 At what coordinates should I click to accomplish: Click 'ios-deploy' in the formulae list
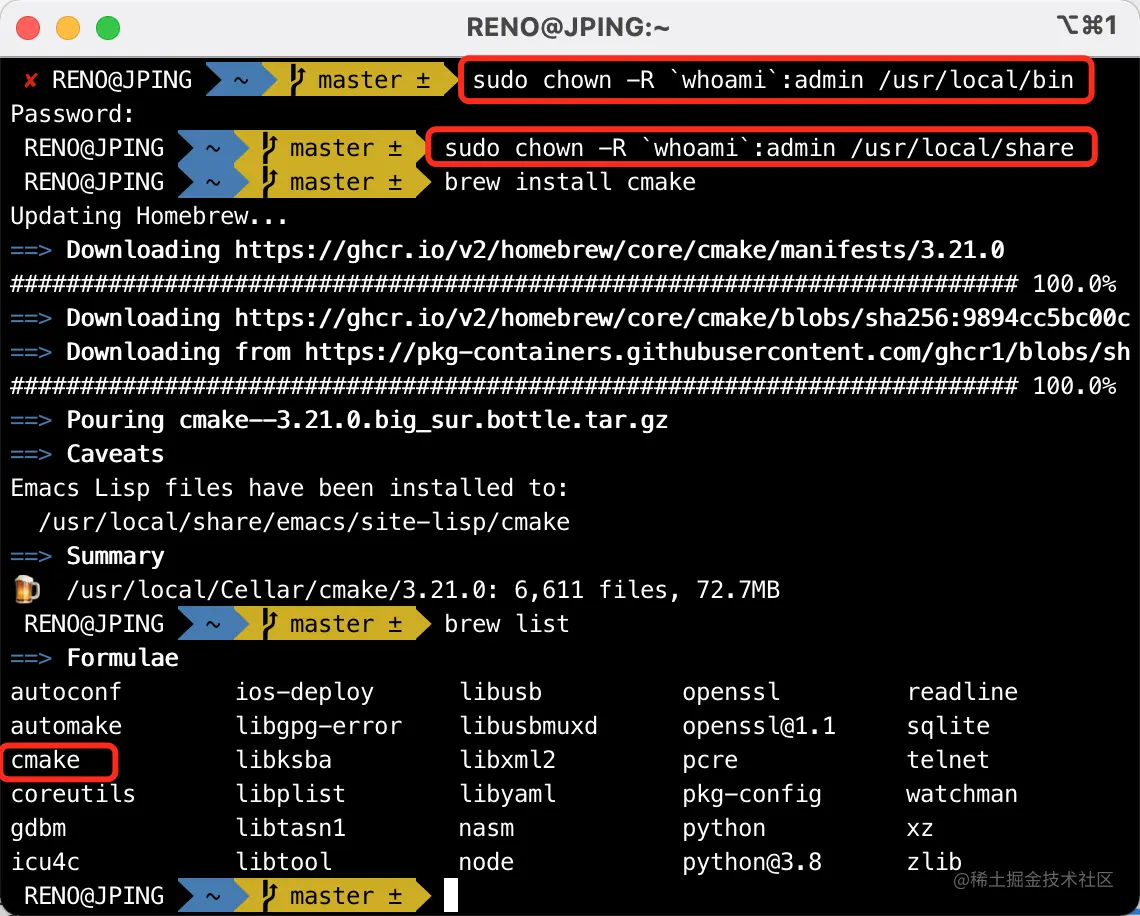pos(304,692)
